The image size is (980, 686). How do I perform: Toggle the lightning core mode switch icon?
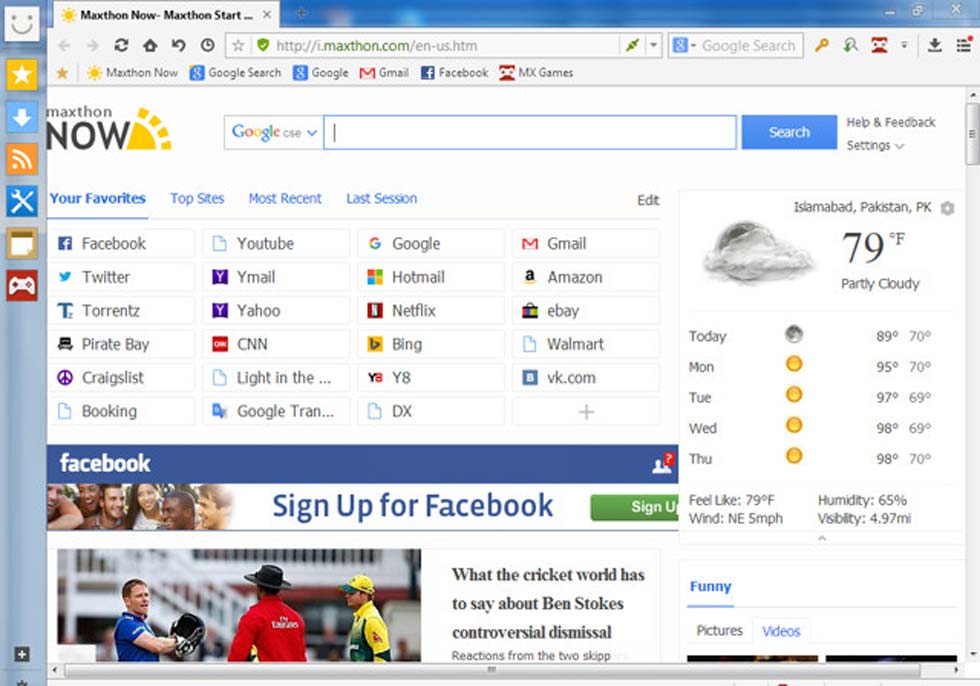(632, 45)
